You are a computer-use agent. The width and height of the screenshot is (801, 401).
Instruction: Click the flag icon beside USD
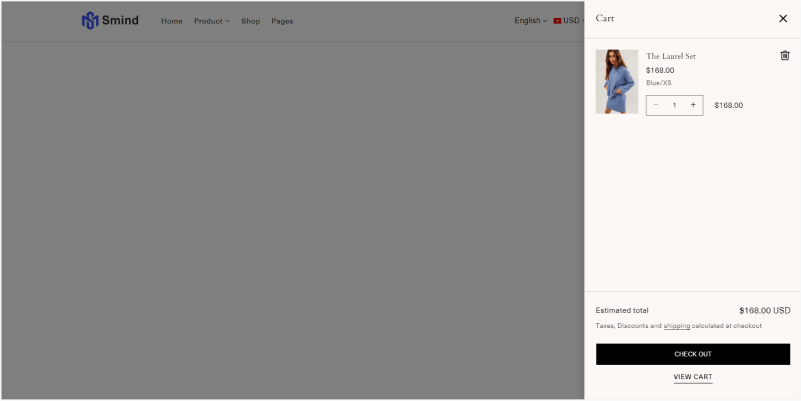click(x=557, y=21)
